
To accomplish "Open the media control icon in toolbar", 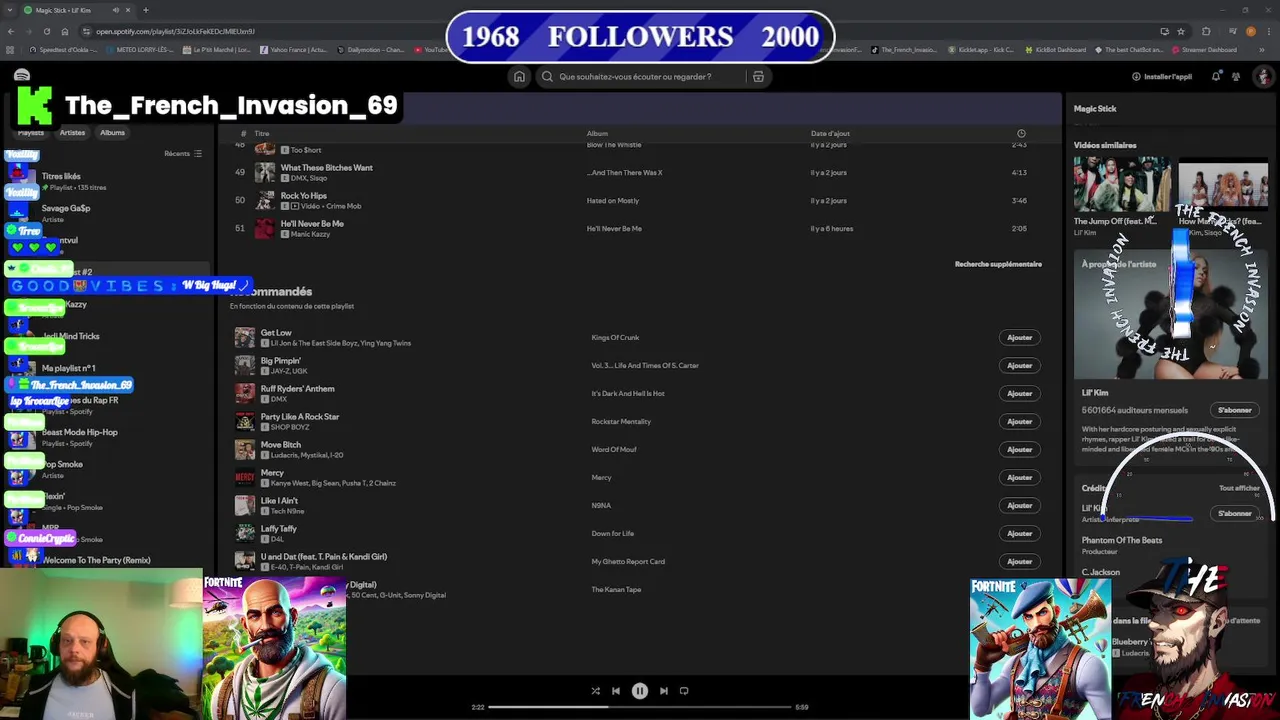I will tap(1231, 31).
